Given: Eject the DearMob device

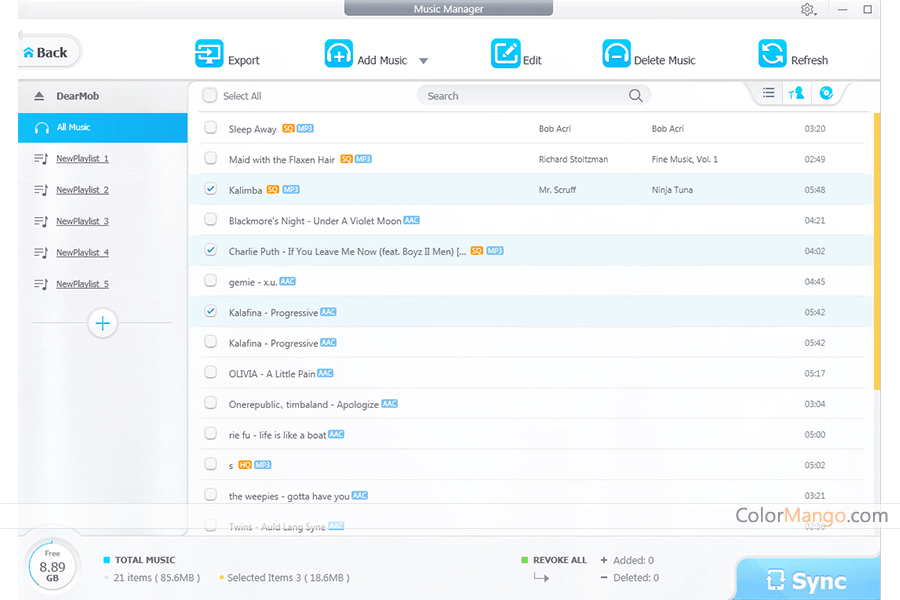Looking at the screenshot, I should pyautogui.click(x=39, y=97).
